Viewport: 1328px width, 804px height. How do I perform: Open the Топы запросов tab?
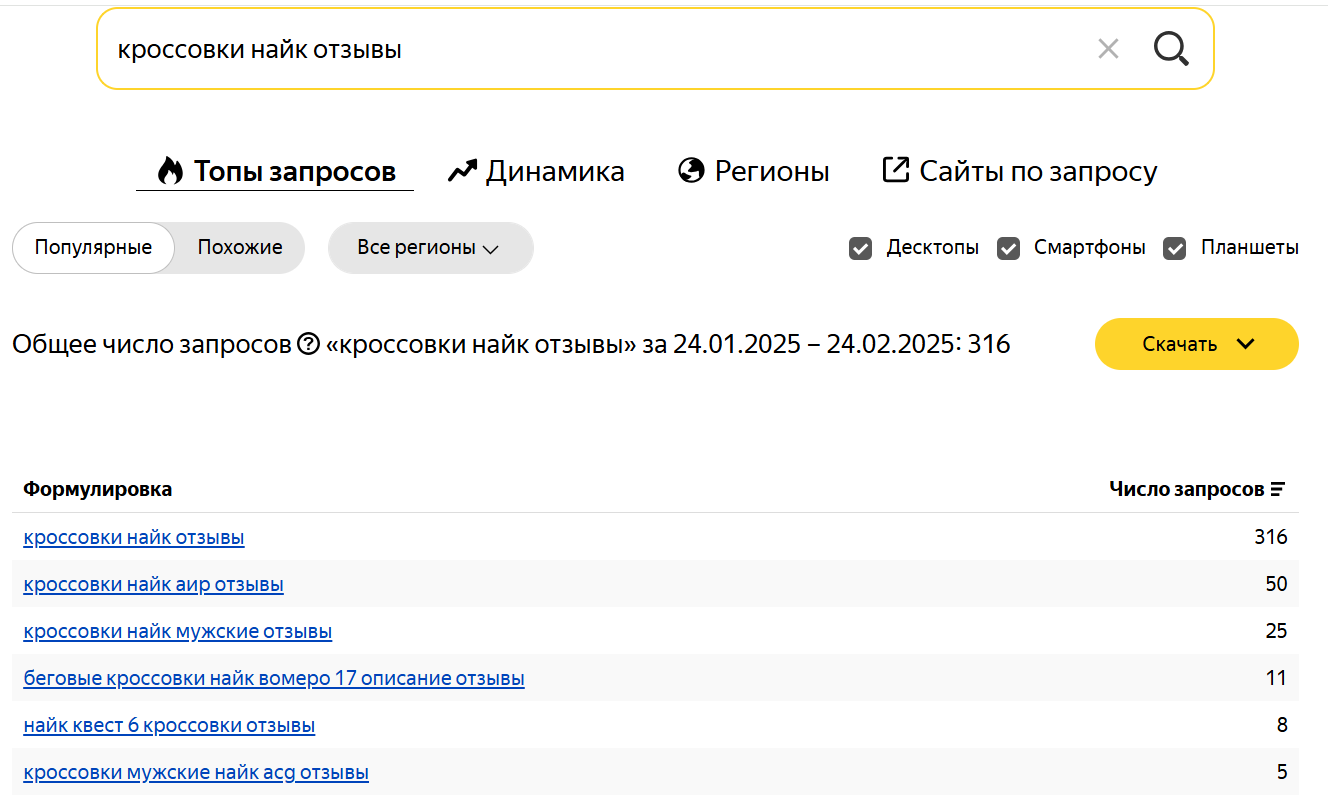click(x=275, y=171)
